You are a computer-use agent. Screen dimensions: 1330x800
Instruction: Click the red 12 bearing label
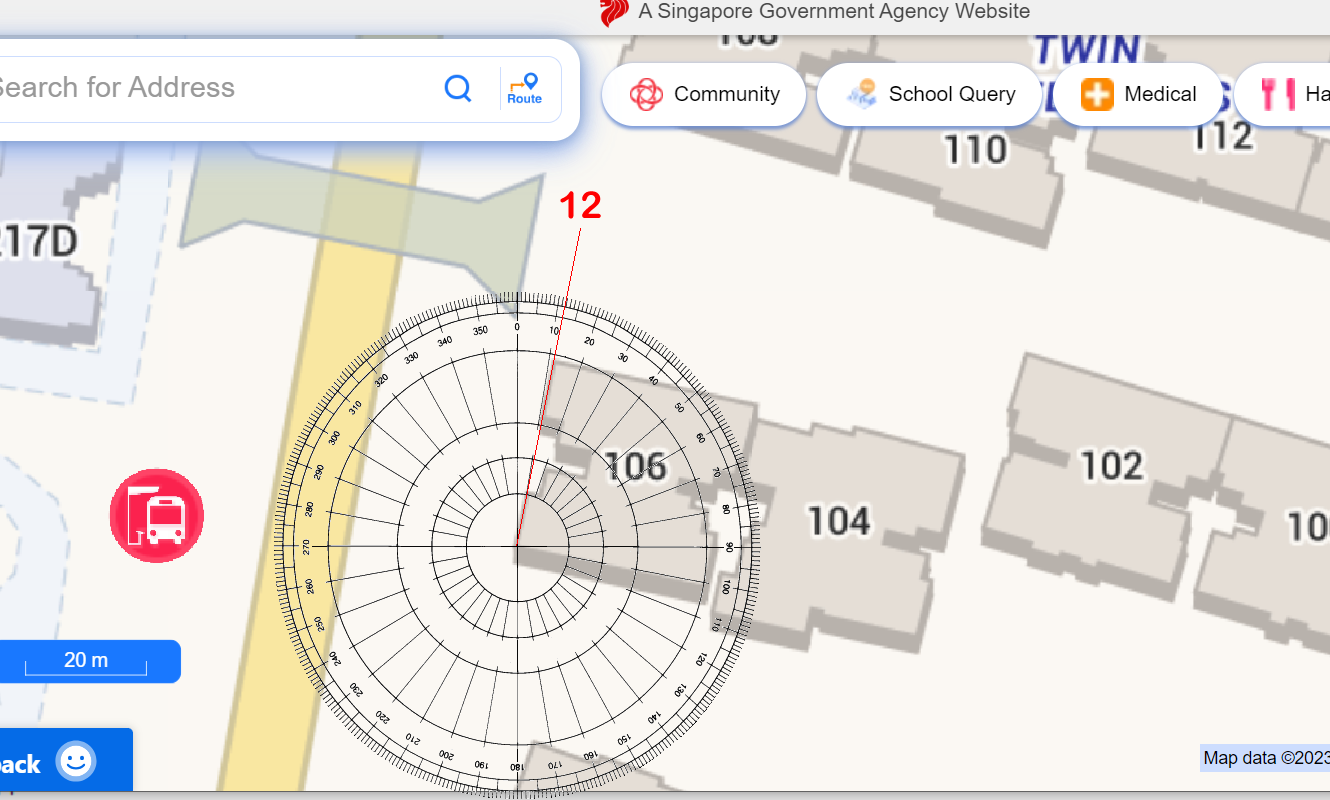click(580, 206)
